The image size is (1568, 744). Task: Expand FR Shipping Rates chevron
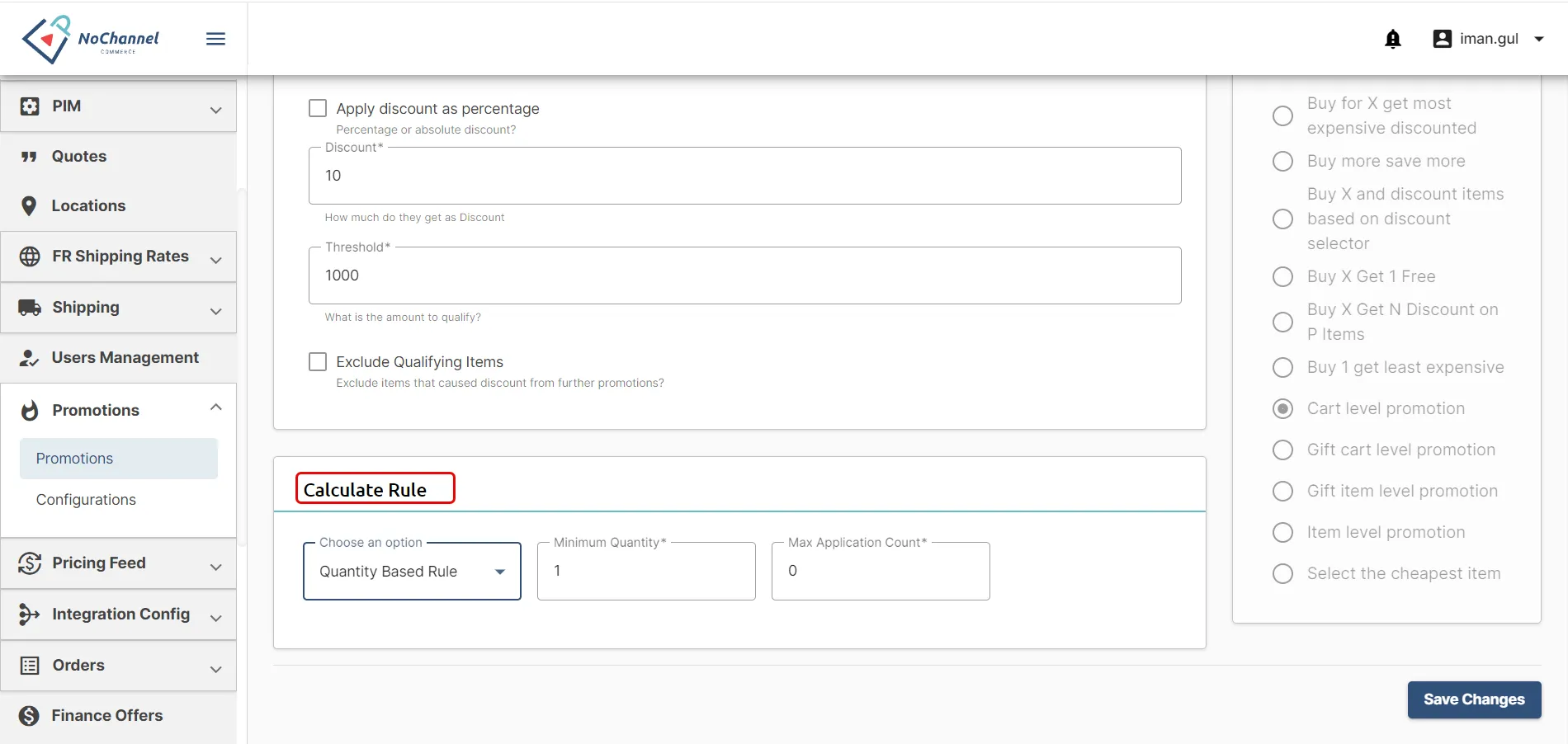(x=216, y=260)
